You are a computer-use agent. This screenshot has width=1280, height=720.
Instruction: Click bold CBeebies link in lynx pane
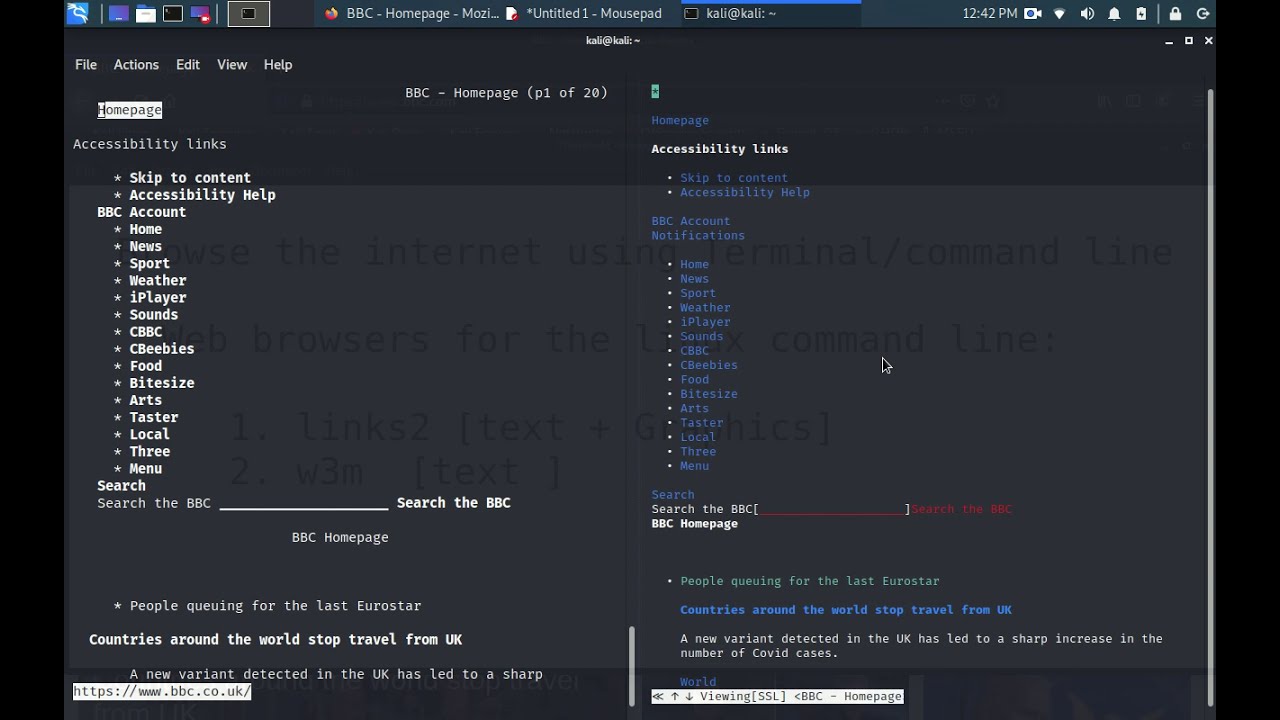[161, 349]
